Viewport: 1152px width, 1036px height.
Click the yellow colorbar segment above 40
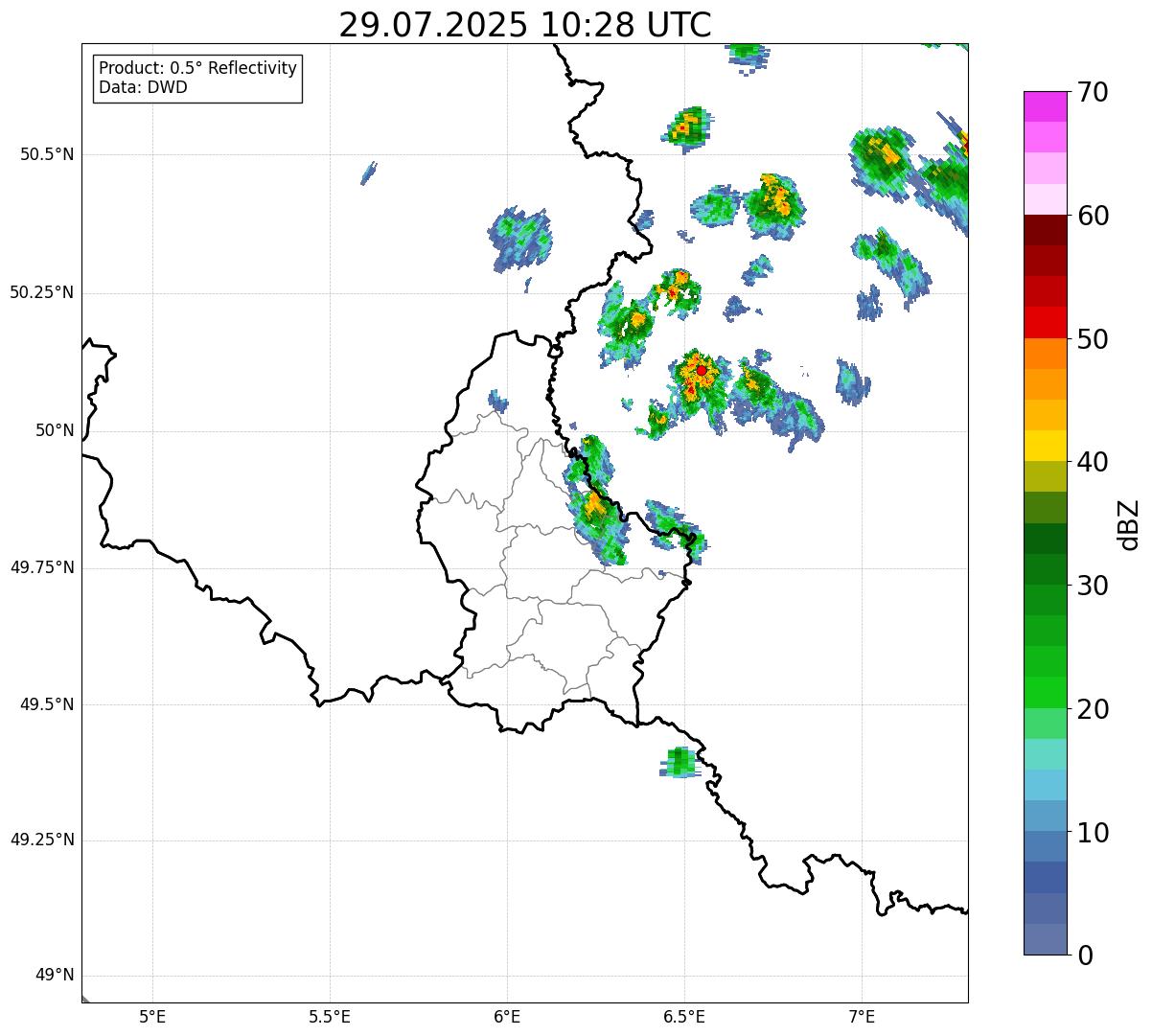pyautogui.click(x=1046, y=446)
